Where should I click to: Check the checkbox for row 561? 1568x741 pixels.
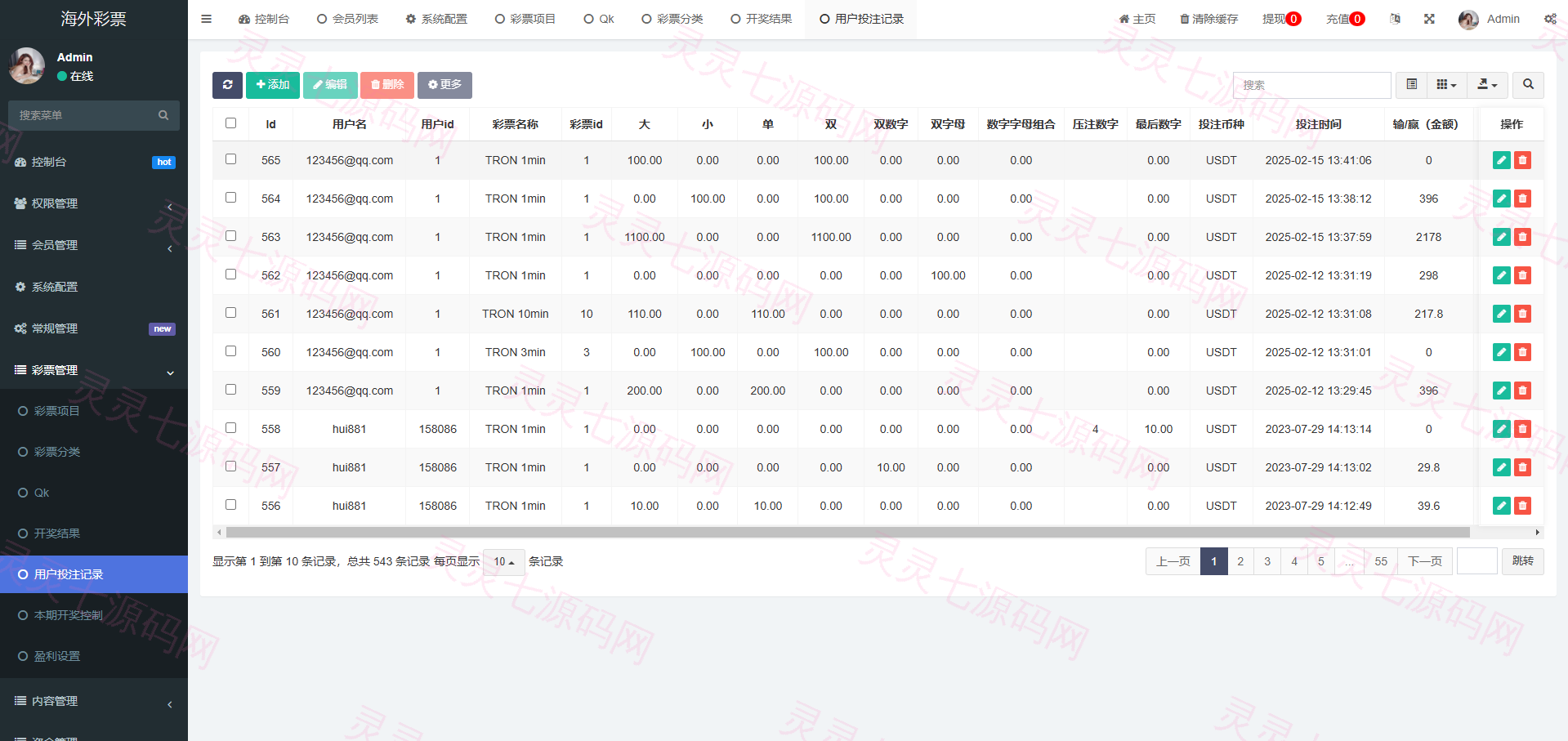[231, 313]
